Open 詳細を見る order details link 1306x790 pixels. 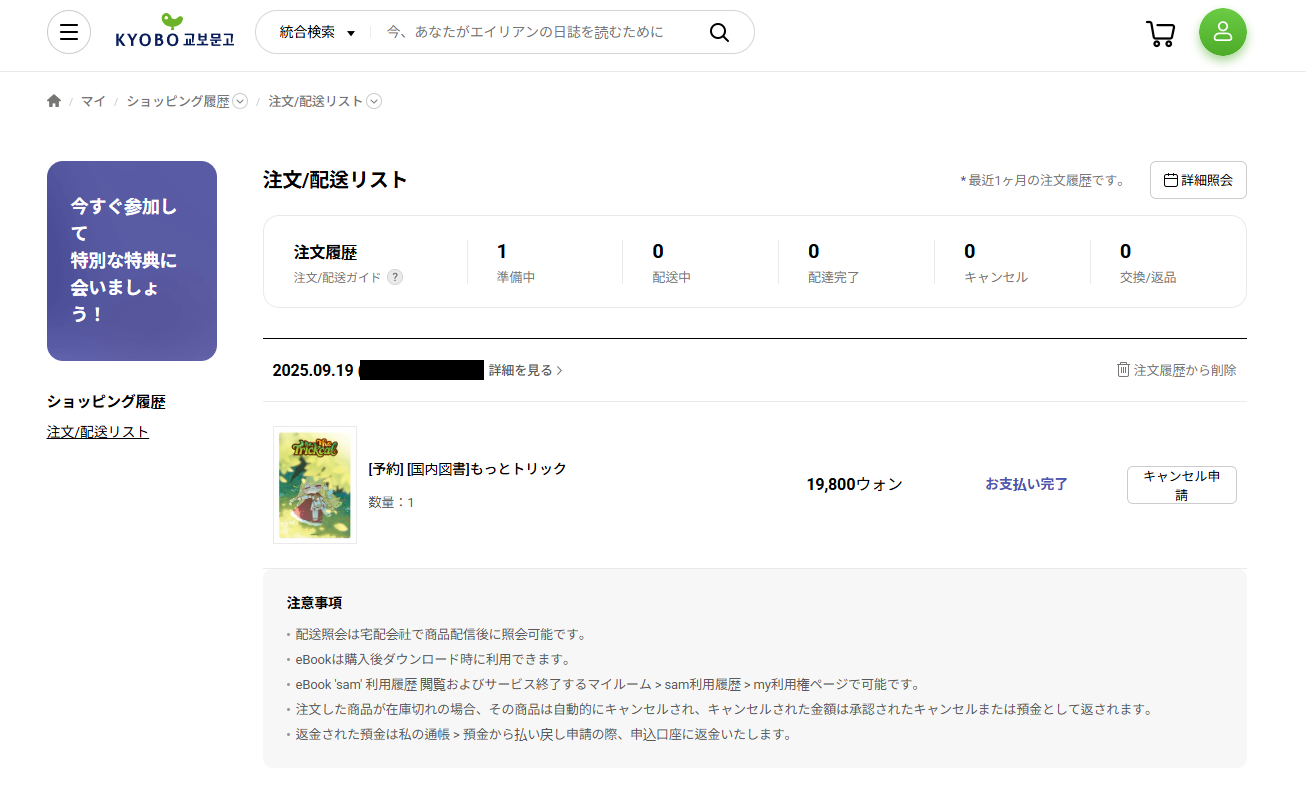pos(525,370)
